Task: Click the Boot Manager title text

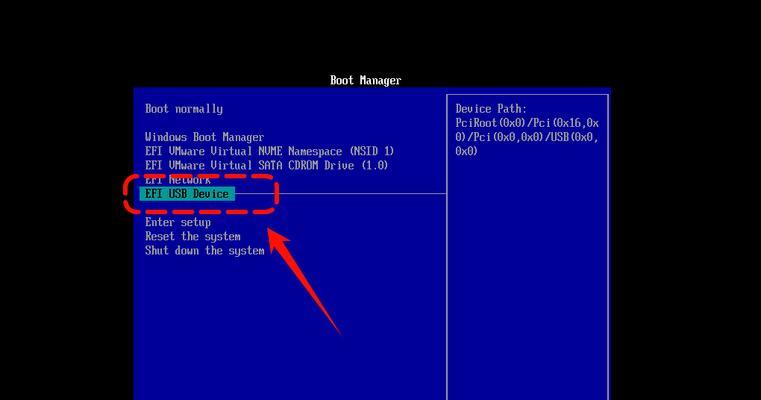Action: [365, 80]
